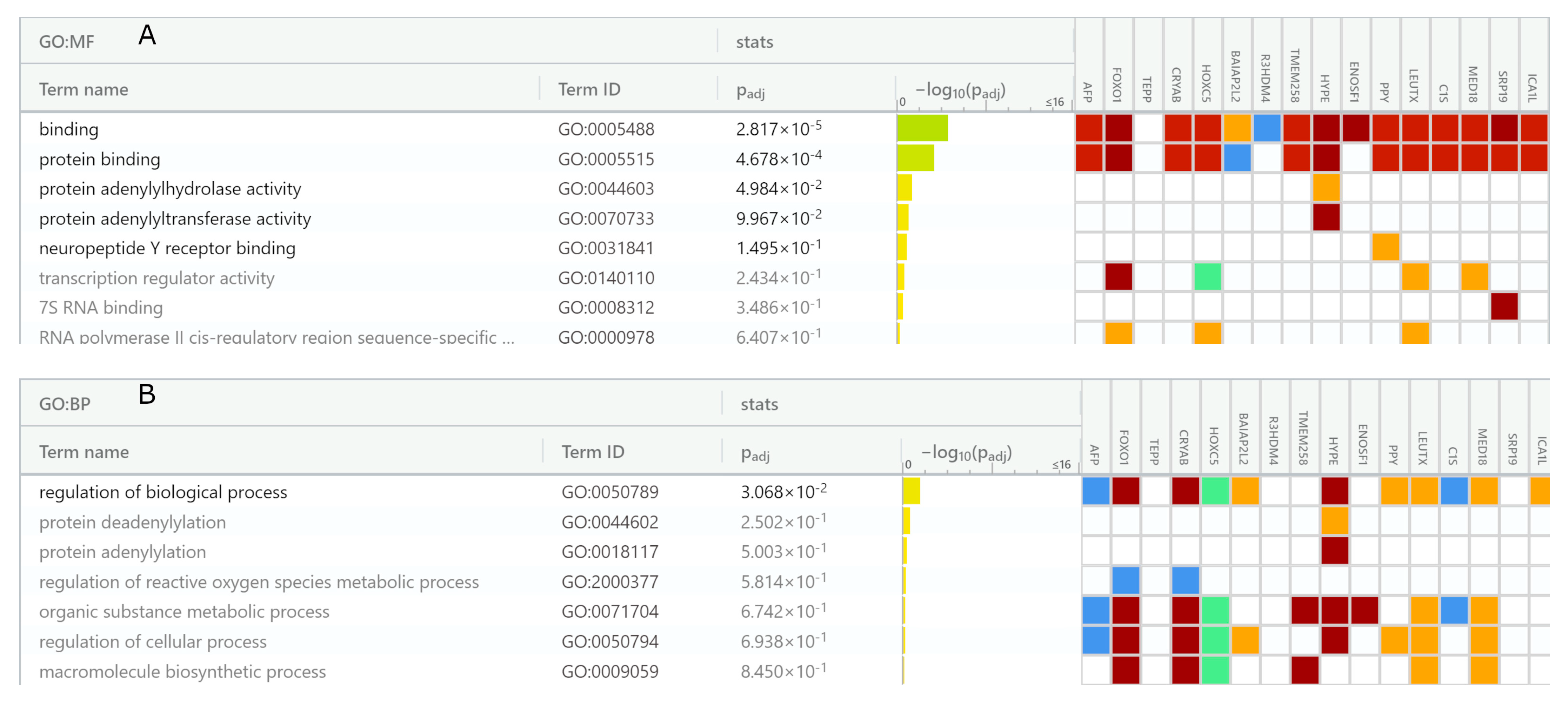This screenshot has height=707, width=1568.
Task: Click the GO:0005488 binding term ID
Action: [606, 129]
